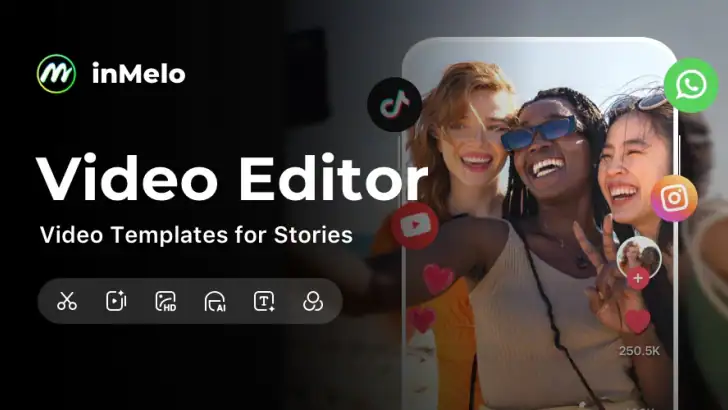Click "Video Templates for Stories" subtitle
This screenshot has width=728, height=410.
[x=196, y=234]
